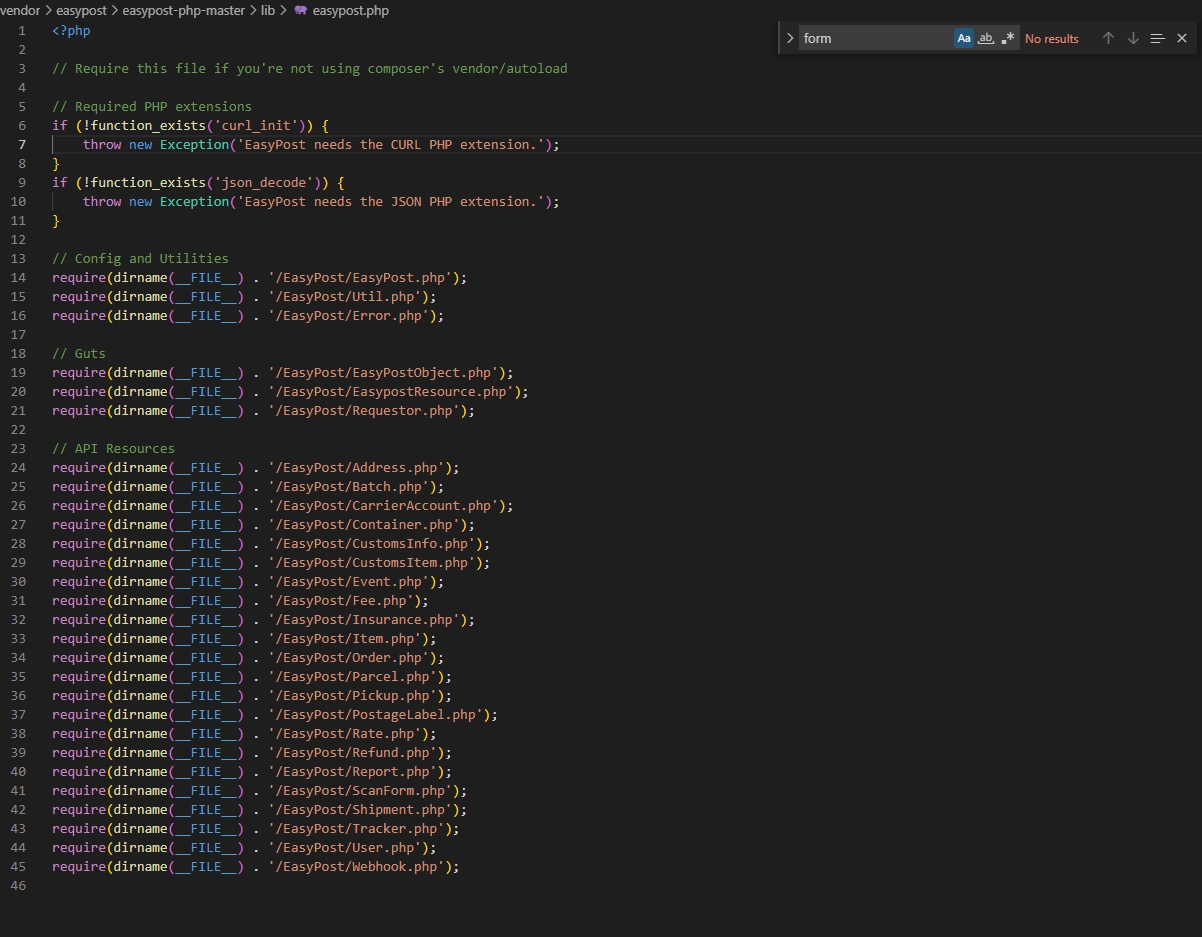Toggle Match Case in find widget

[964, 38]
